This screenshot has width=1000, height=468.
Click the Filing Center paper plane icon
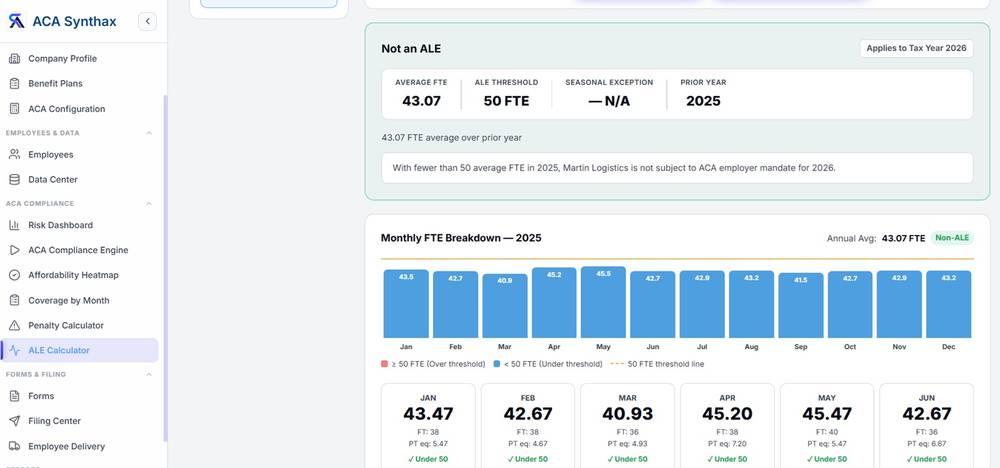click(x=14, y=421)
